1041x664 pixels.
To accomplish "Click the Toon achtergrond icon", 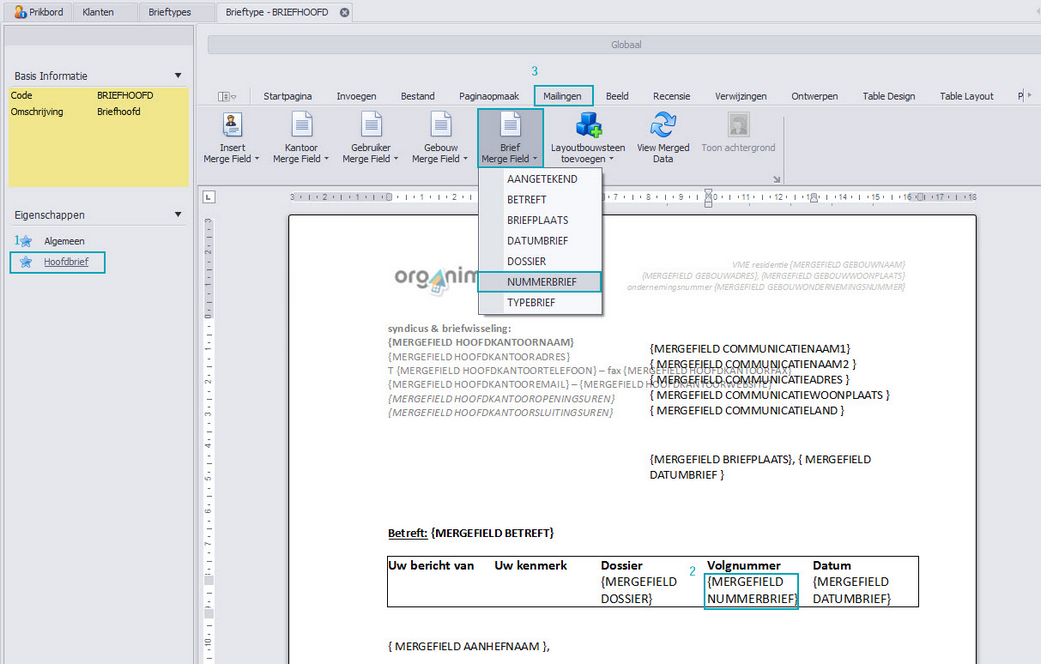I will (738, 124).
